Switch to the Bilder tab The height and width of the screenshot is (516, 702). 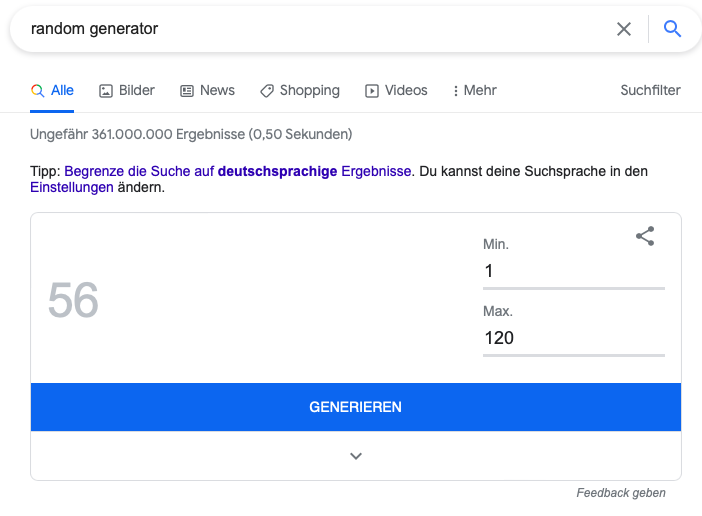pyautogui.click(x=127, y=90)
